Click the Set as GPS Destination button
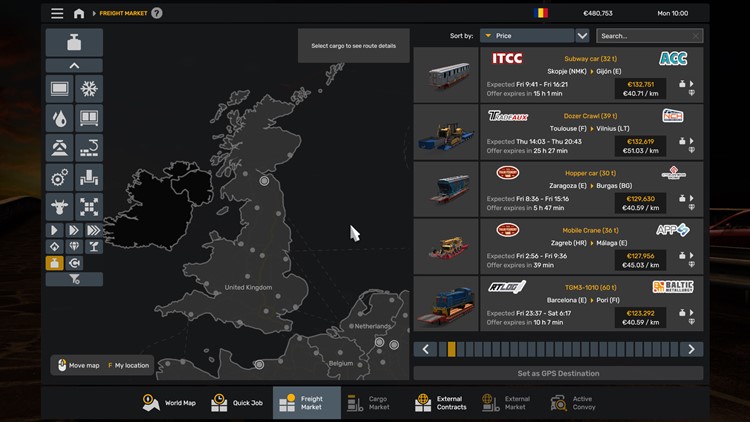The width and height of the screenshot is (750, 422). pos(558,373)
